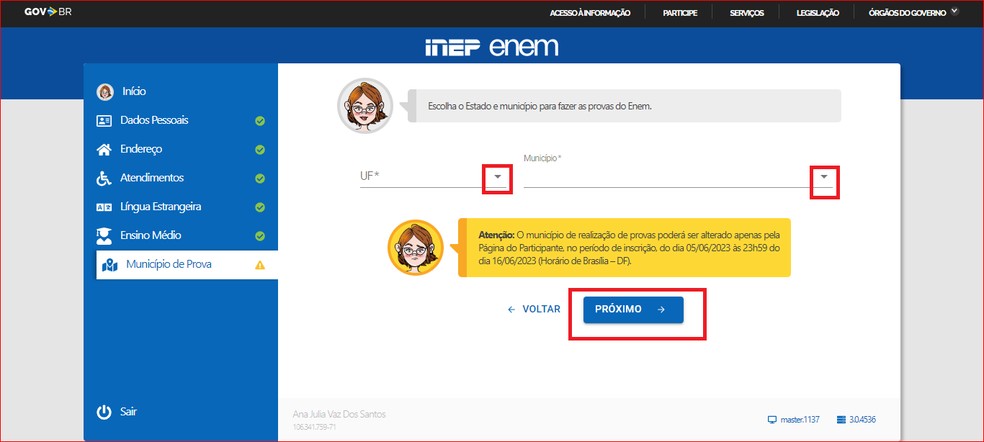
Task: Click the Endereço house icon
Action: point(104,149)
